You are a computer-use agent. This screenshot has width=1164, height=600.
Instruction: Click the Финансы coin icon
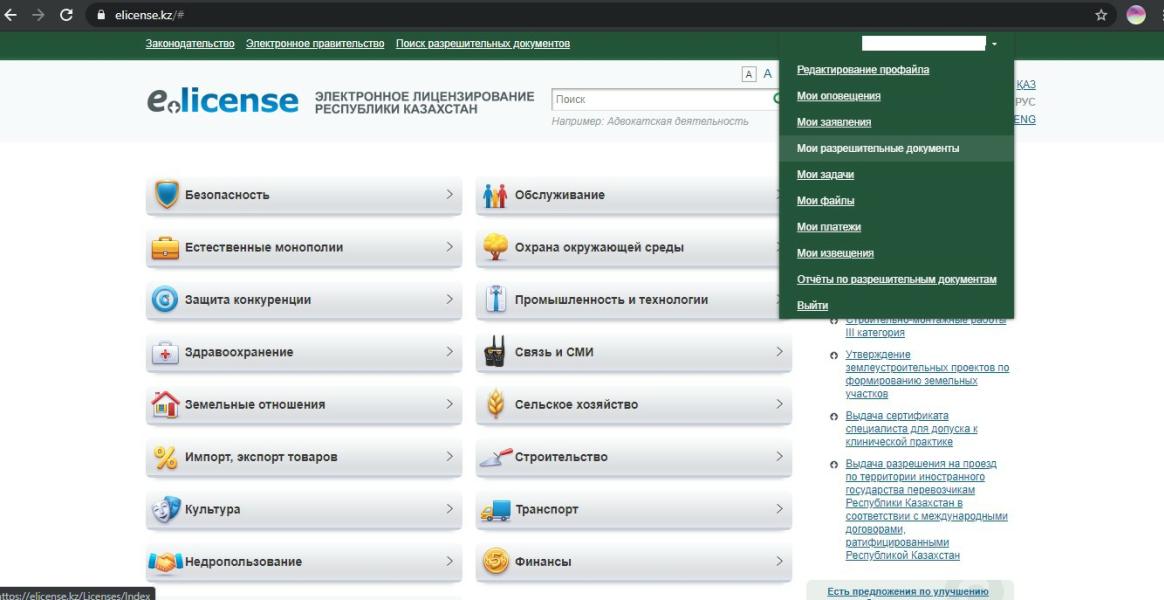pos(495,561)
